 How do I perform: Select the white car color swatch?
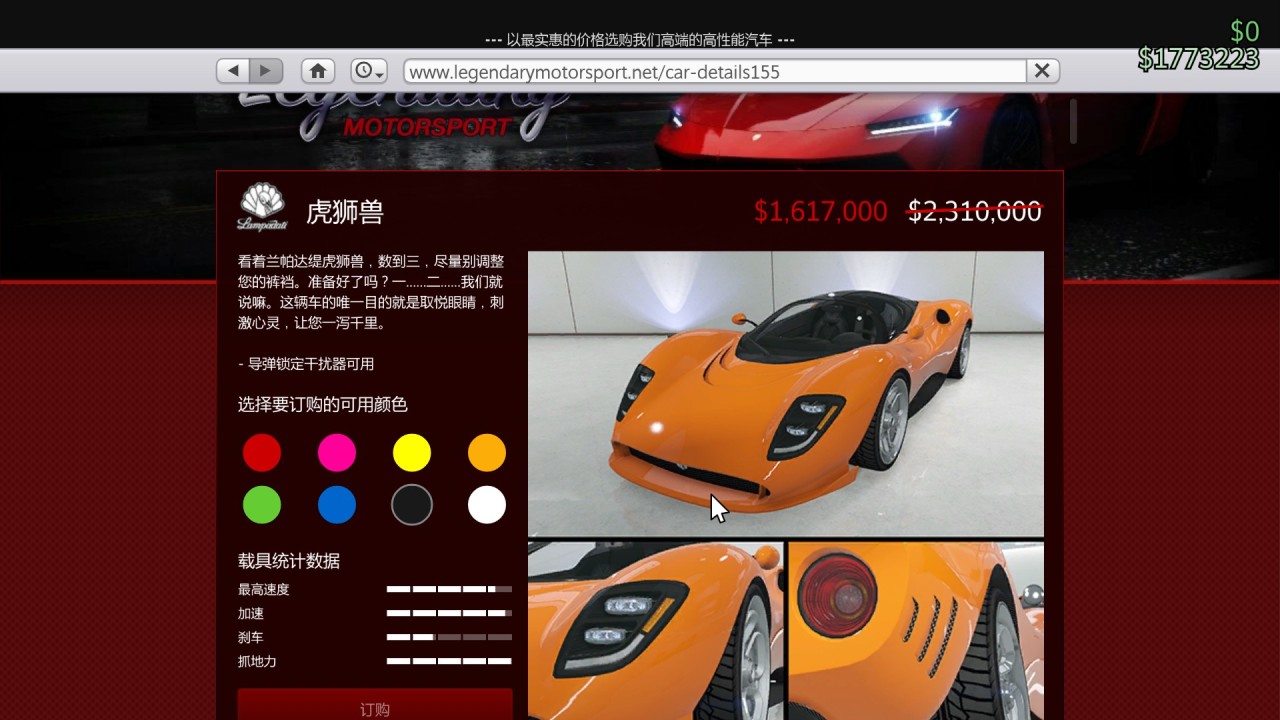[x=487, y=505]
